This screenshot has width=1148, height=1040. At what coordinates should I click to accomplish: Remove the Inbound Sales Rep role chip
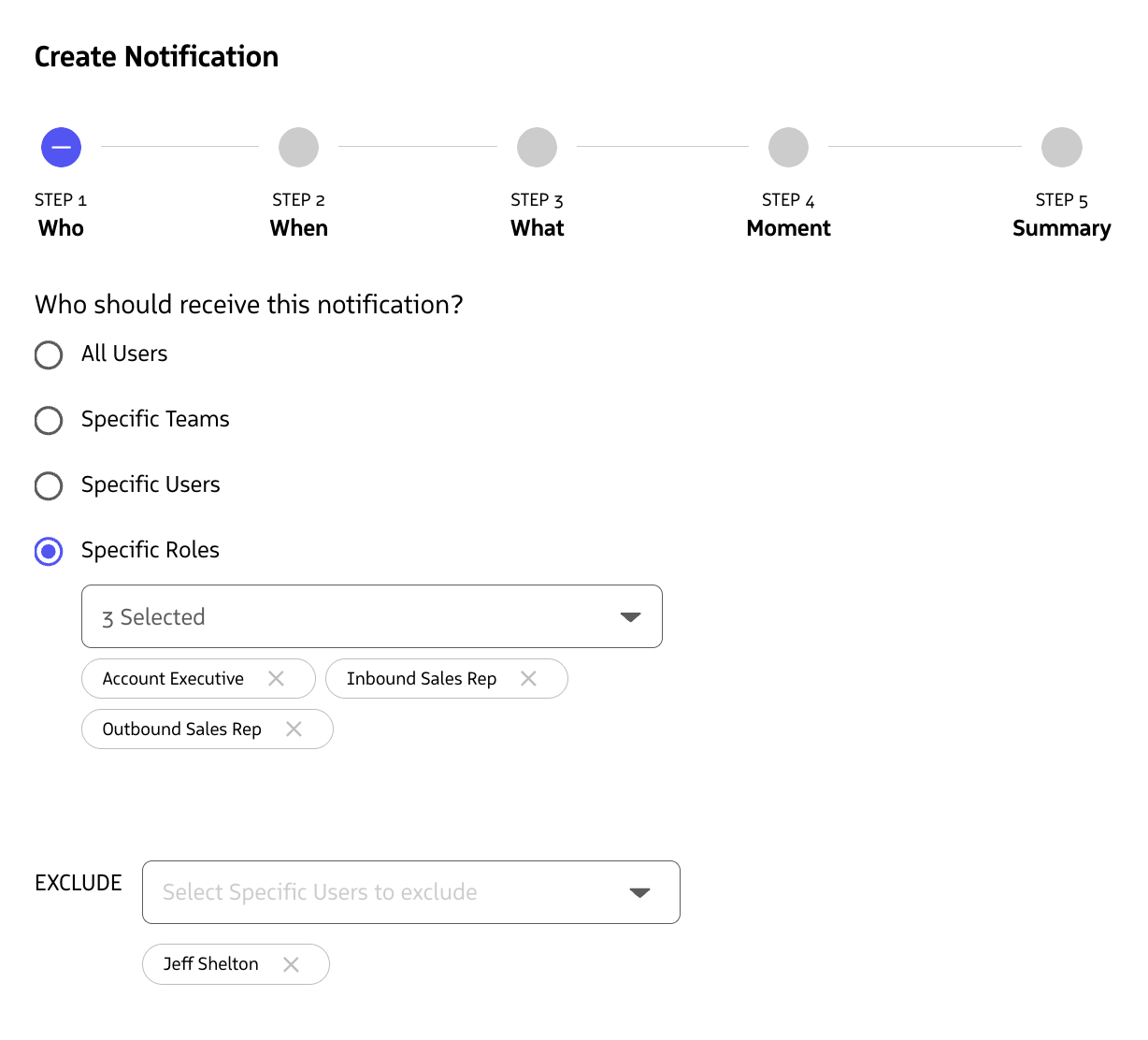pos(528,678)
